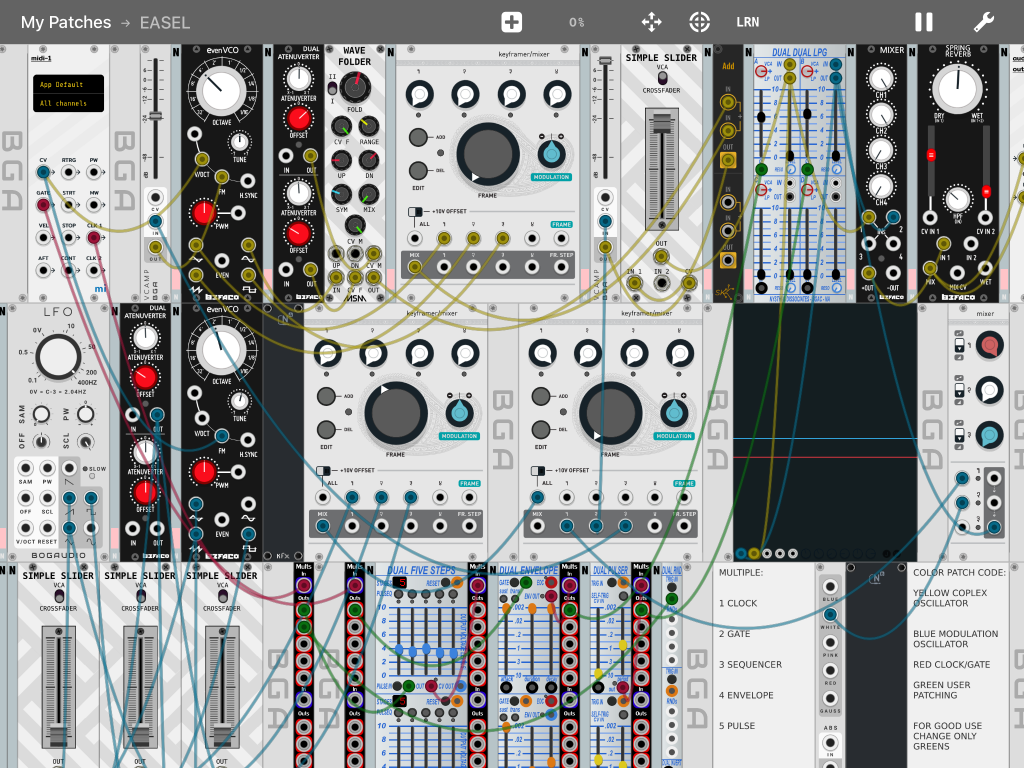1024x768 pixels.
Task: Flip the Wave Folder II/I switch
Action: (332, 88)
